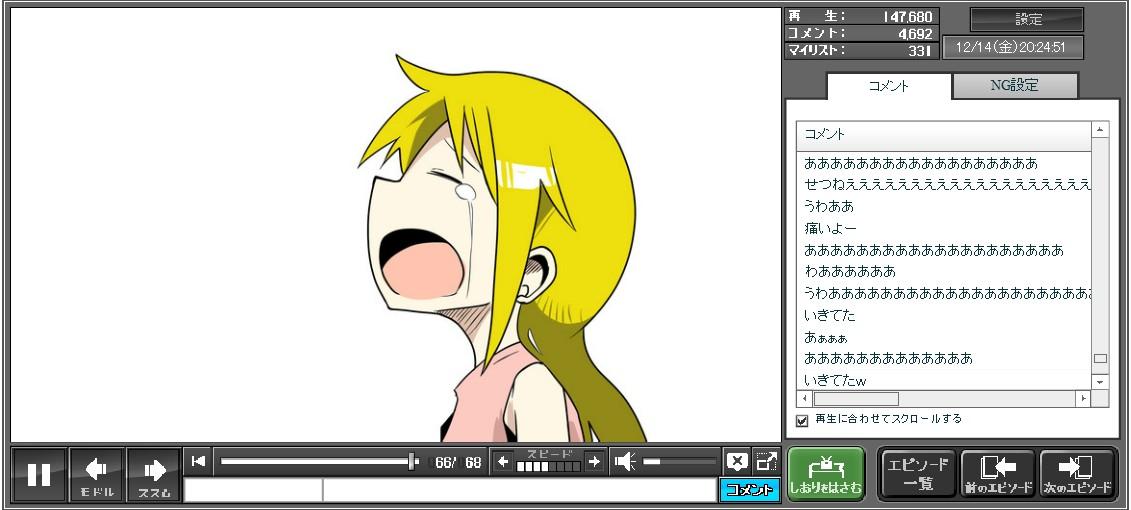The height and width of the screenshot is (510, 1131).
Task: Click the モドル rewind arrow button
Action: pyautogui.click(x=96, y=474)
